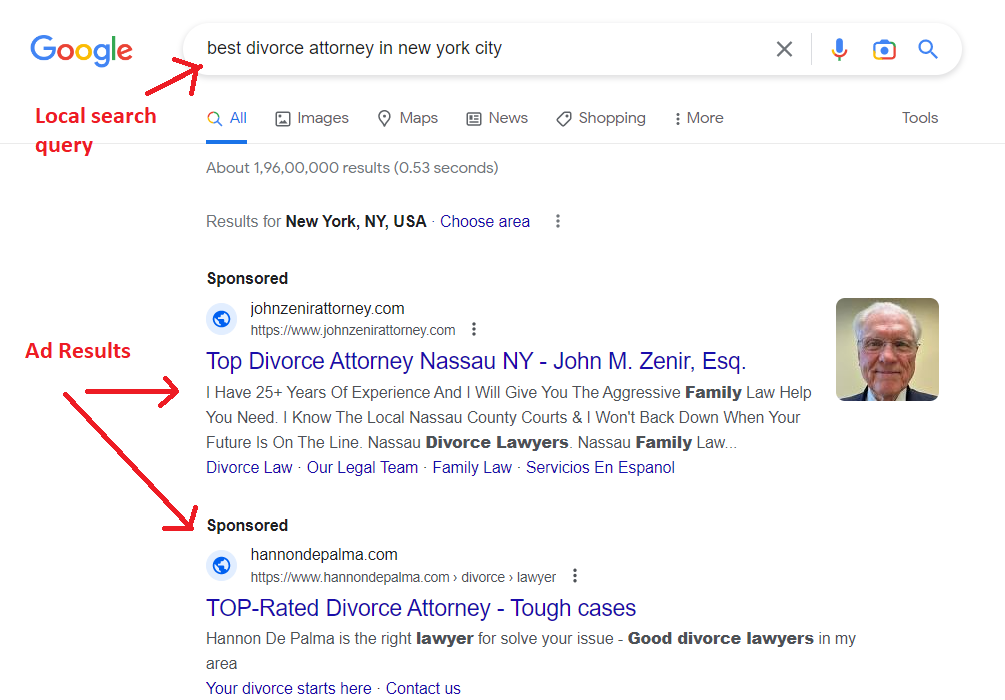Switch to the Images tab
1005x700 pixels.
pyautogui.click(x=312, y=119)
